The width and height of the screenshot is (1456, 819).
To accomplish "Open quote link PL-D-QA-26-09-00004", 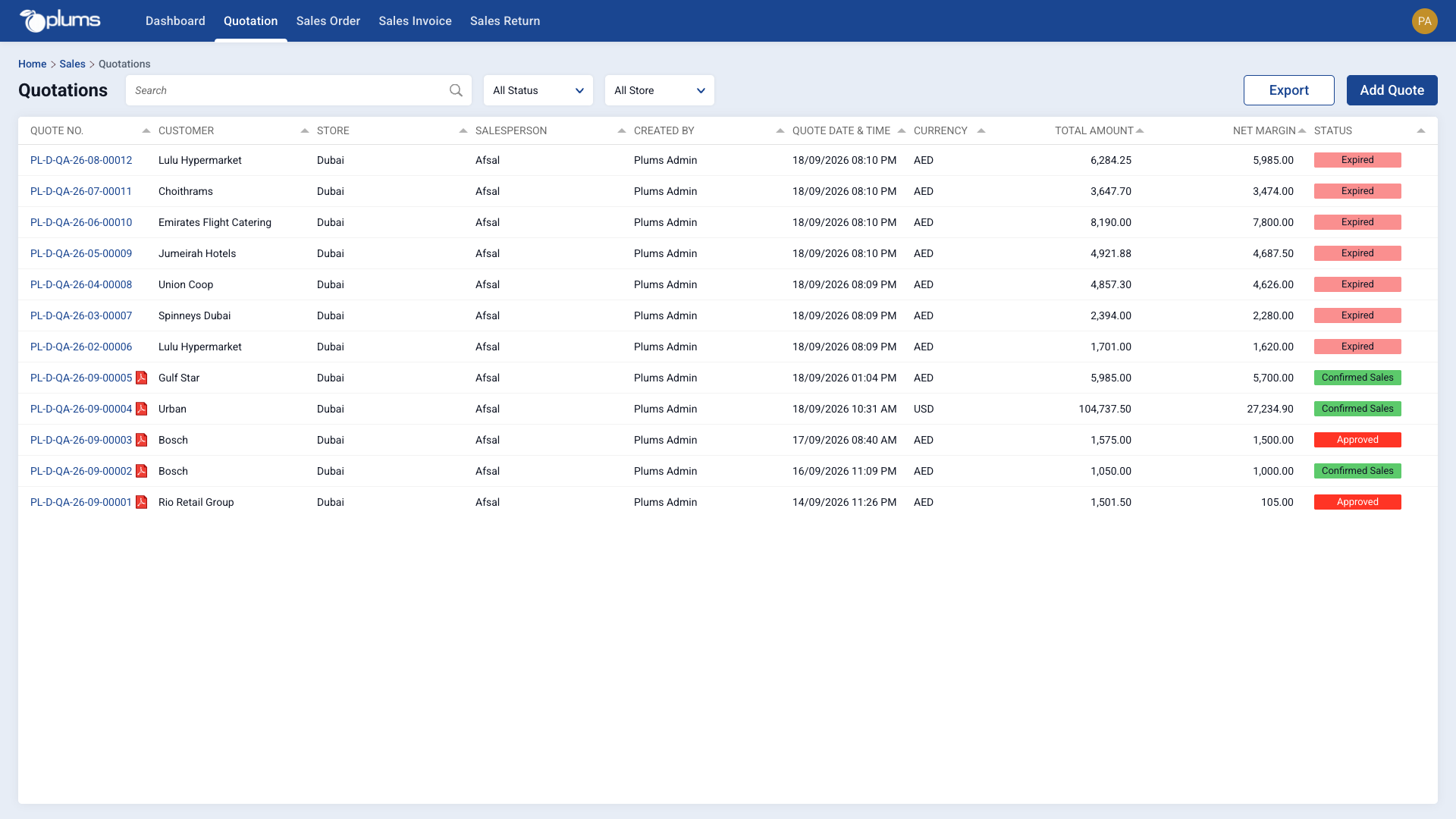I will [x=81, y=409].
